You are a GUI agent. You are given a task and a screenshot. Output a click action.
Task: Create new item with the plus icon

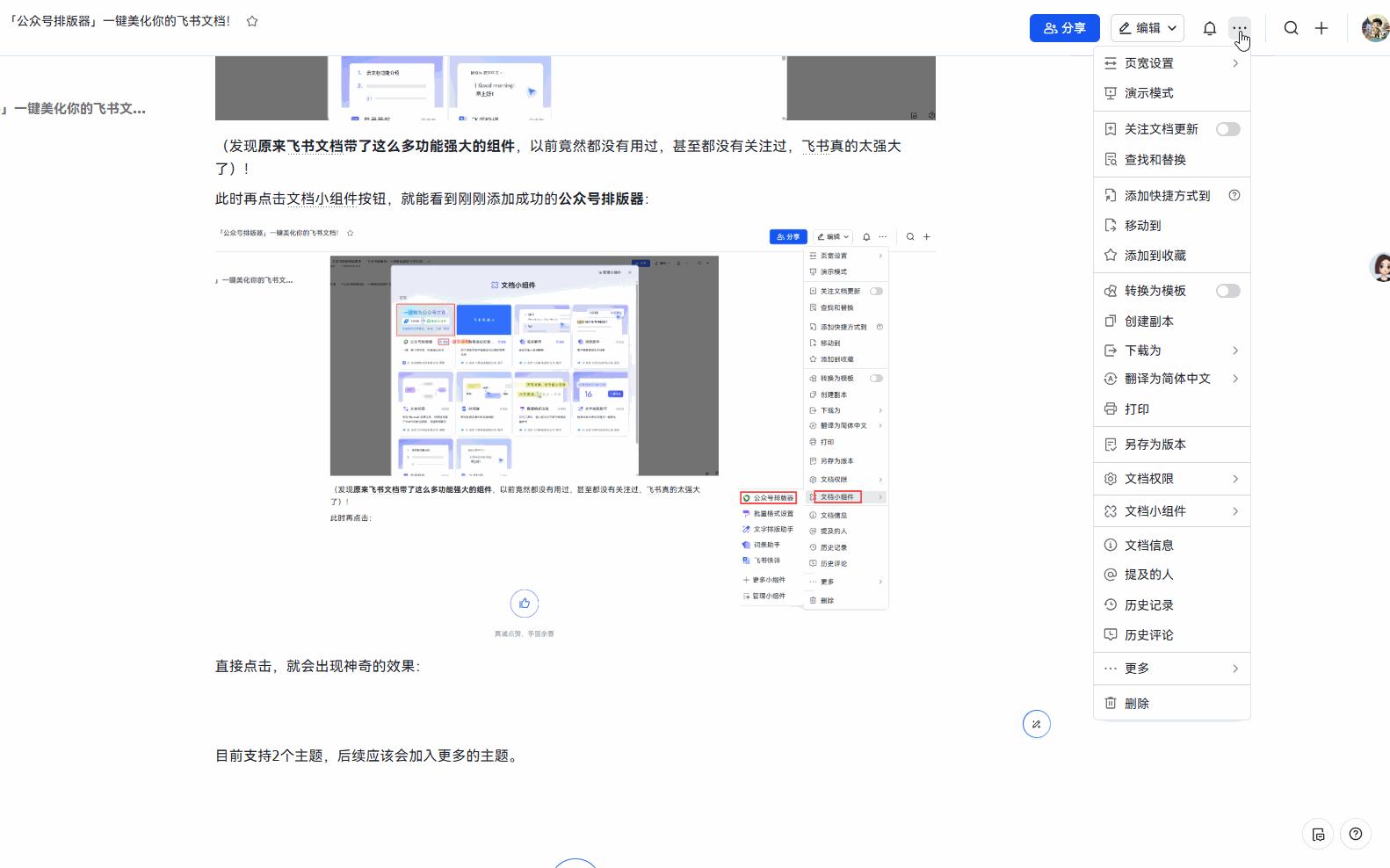[x=1321, y=28]
